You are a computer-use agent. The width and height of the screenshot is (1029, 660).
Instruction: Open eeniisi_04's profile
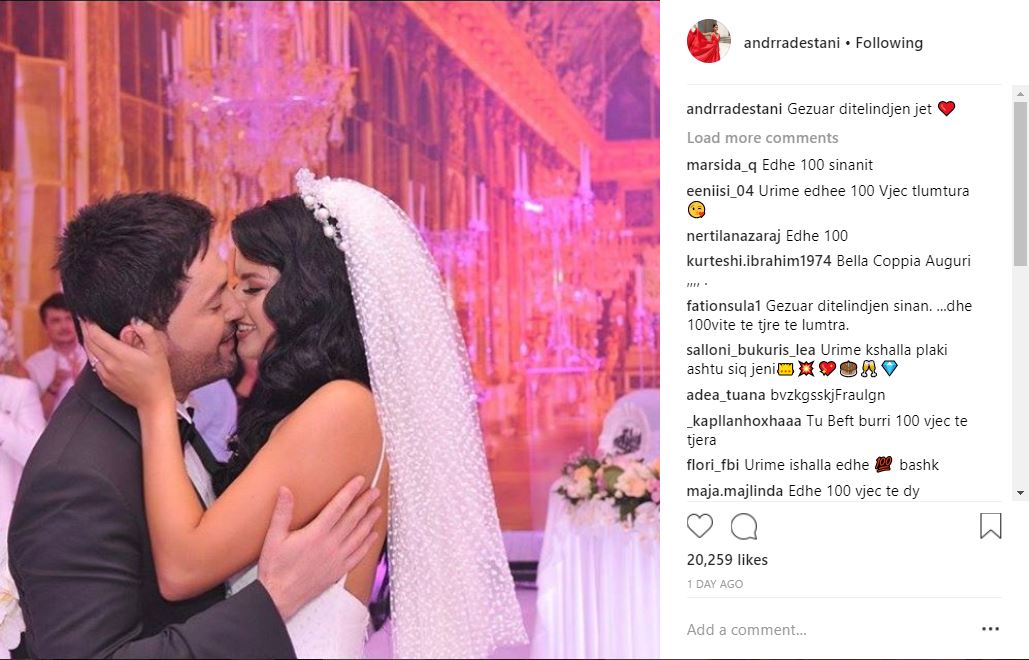click(x=720, y=191)
